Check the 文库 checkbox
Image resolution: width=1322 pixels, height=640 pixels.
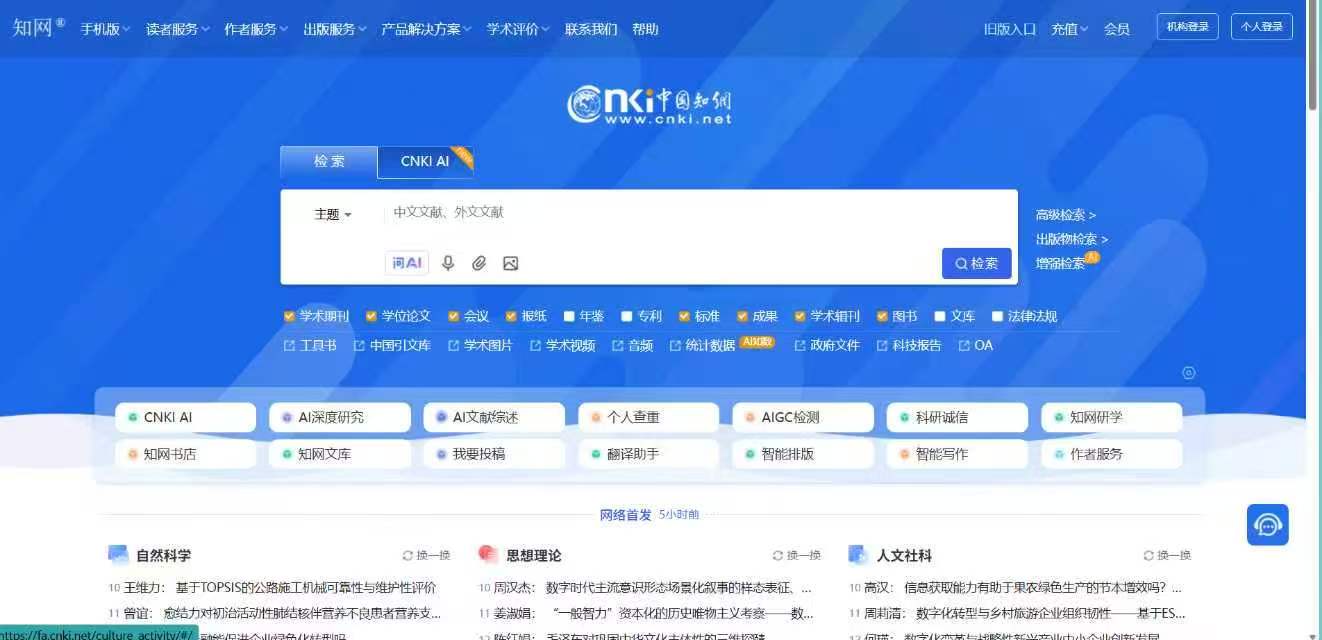940,316
